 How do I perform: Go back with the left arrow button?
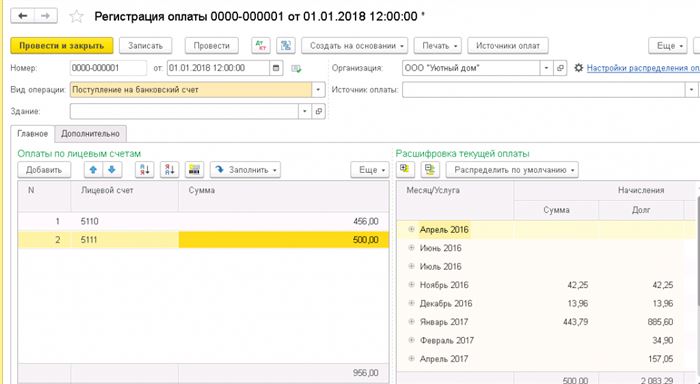(22, 16)
